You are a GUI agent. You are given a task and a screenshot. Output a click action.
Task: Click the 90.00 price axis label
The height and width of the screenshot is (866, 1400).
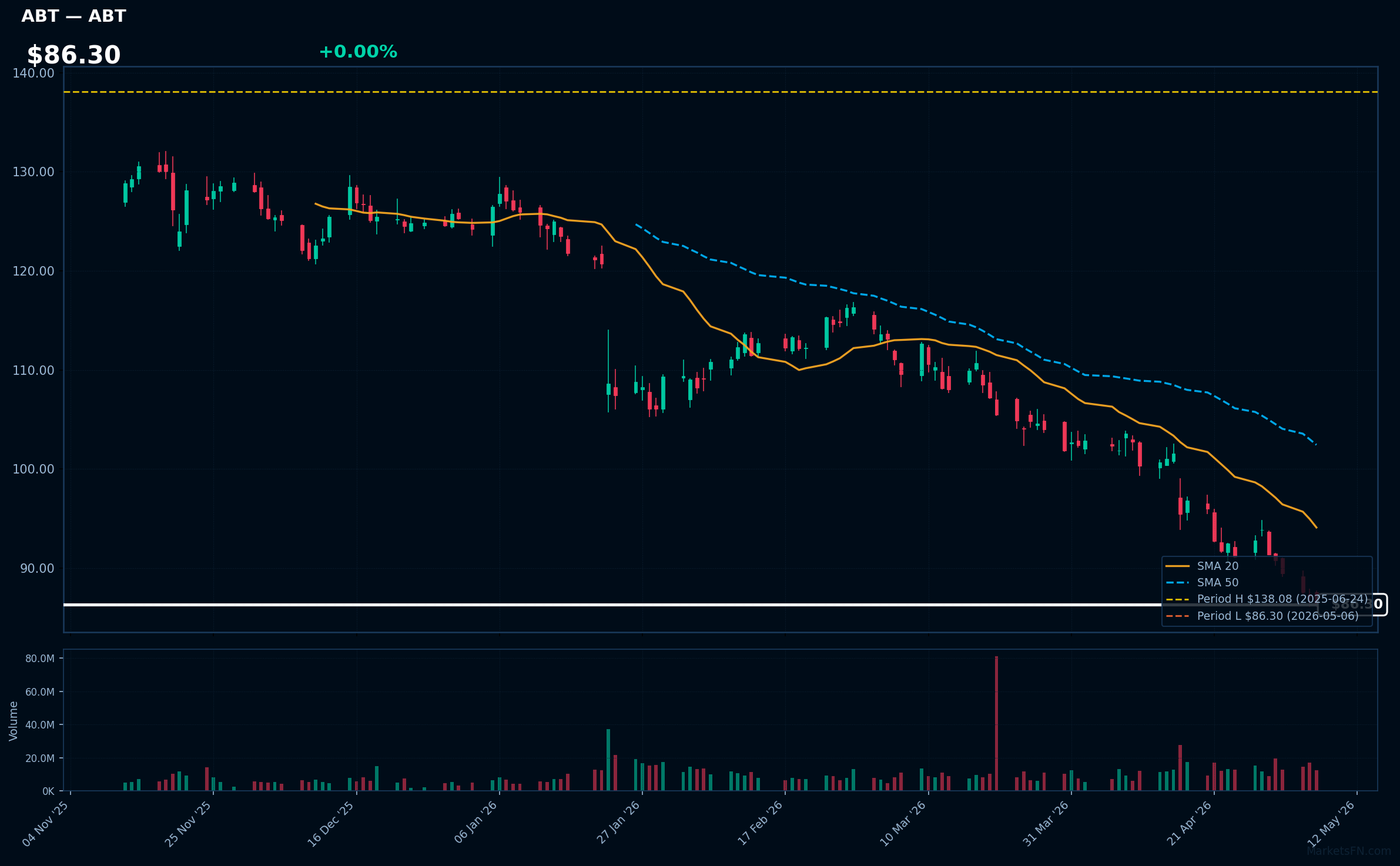pos(37,569)
